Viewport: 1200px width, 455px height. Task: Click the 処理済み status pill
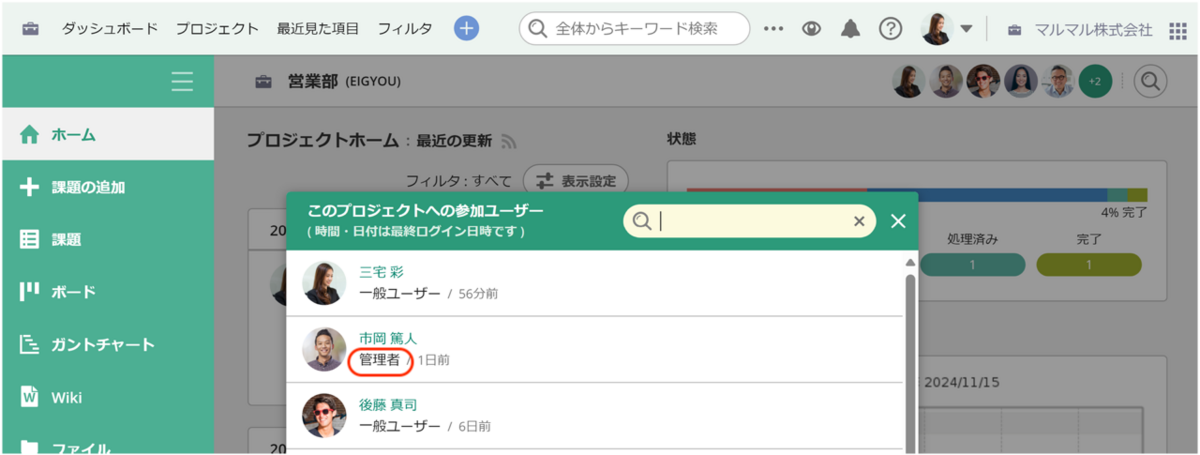pos(973,264)
